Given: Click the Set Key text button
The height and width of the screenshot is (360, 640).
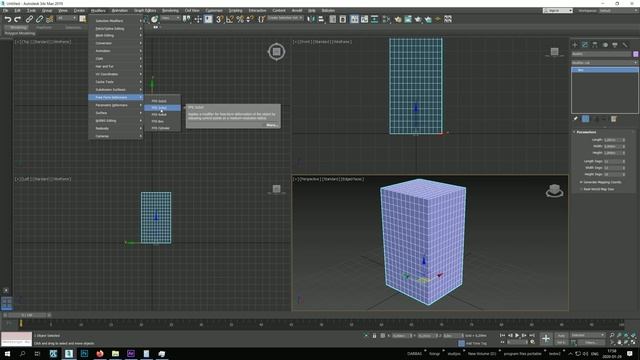Looking at the screenshot, I should point(561,342).
